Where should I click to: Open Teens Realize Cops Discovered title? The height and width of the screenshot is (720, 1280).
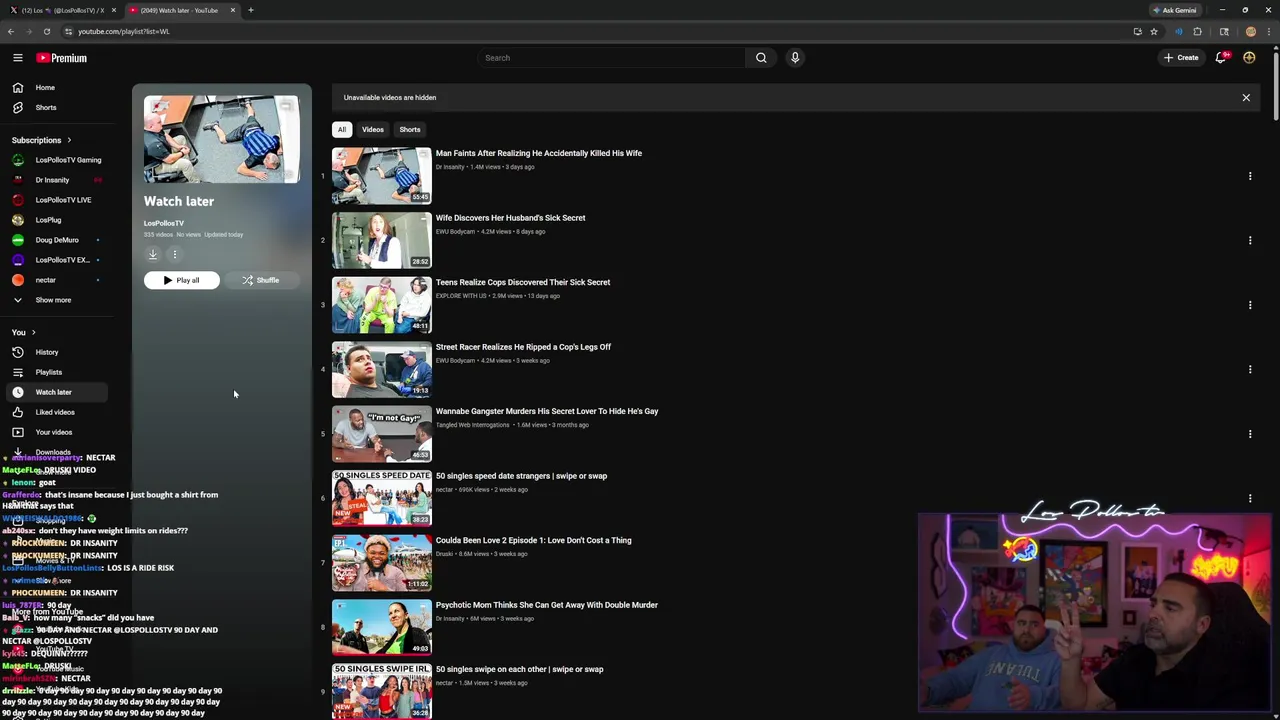point(522,282)
